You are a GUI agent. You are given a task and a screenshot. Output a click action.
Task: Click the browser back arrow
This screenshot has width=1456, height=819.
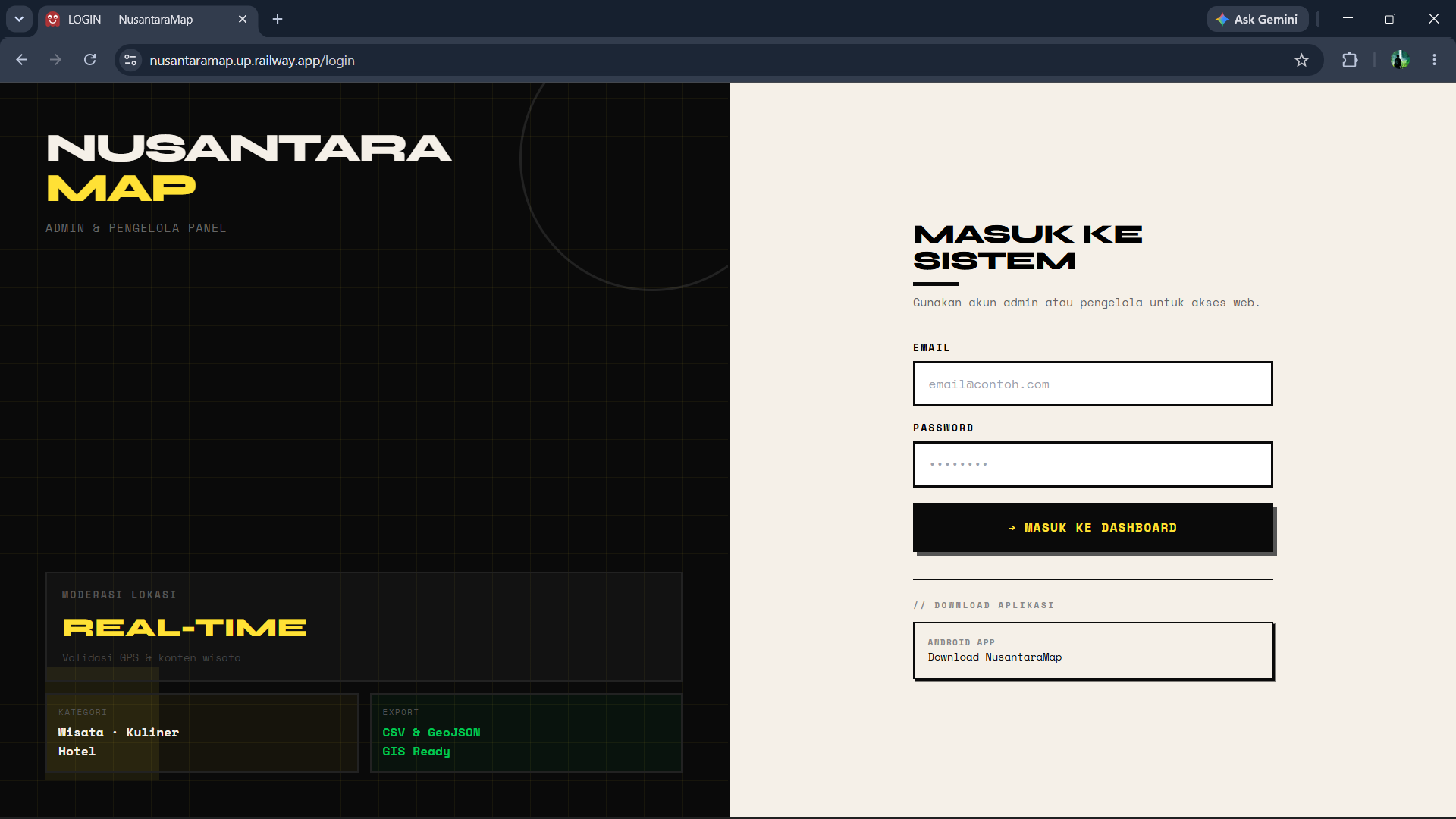pos(21,60)
